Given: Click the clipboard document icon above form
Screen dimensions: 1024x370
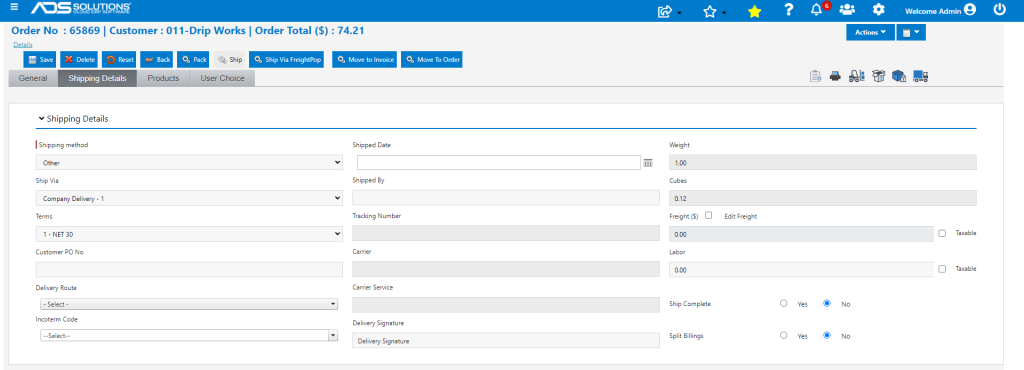Looking at the screenshot, I should click(x=815, y=76).
